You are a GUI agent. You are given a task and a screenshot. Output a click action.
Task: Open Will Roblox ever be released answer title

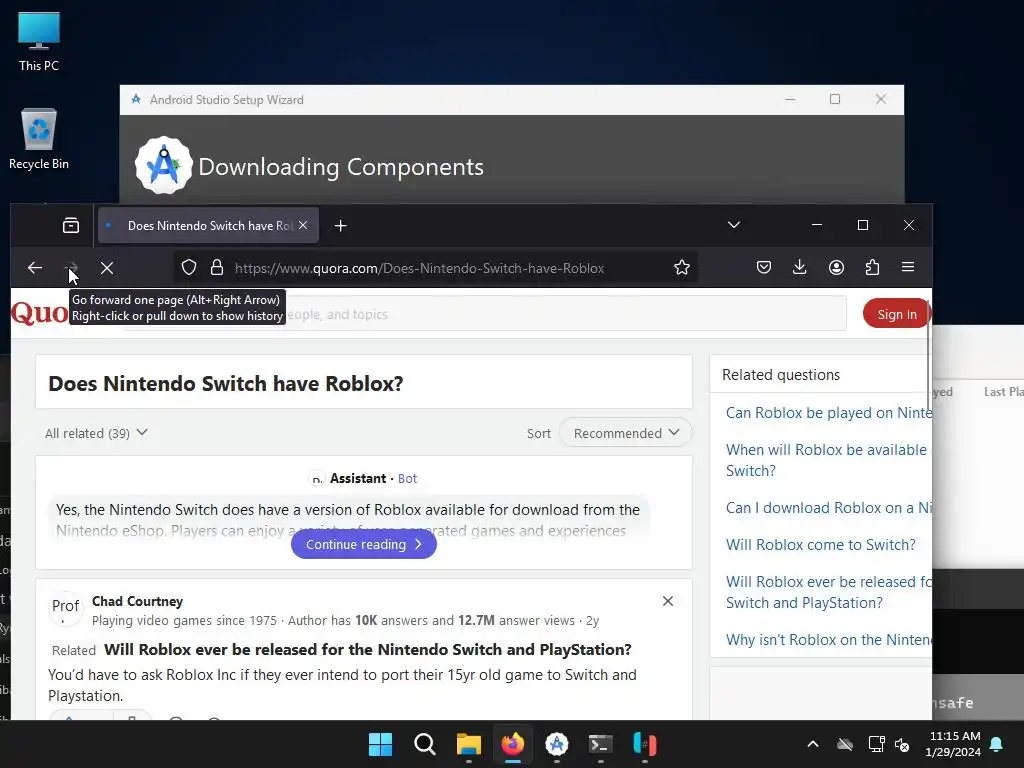(368, 650)
